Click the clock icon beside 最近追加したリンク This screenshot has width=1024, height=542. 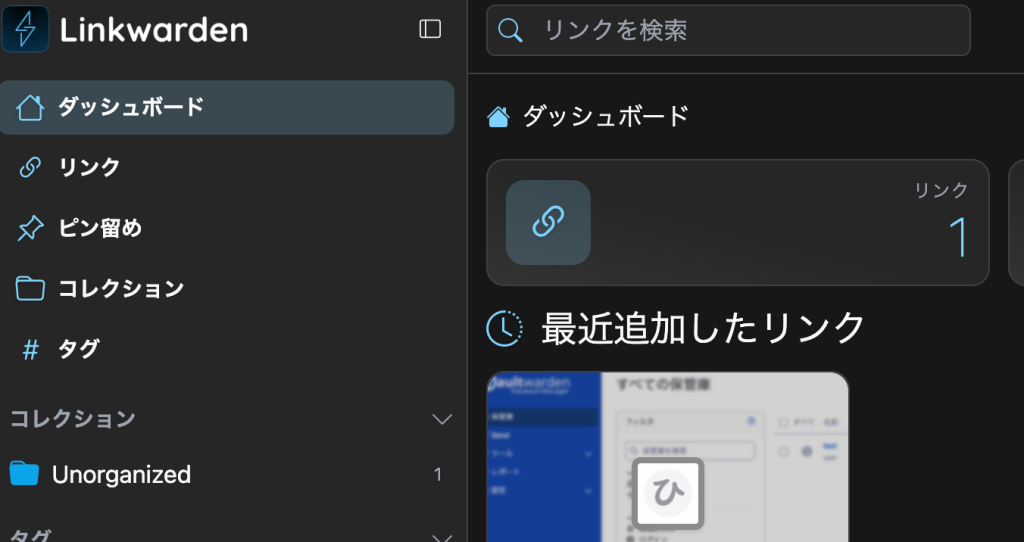click(504, 328)
